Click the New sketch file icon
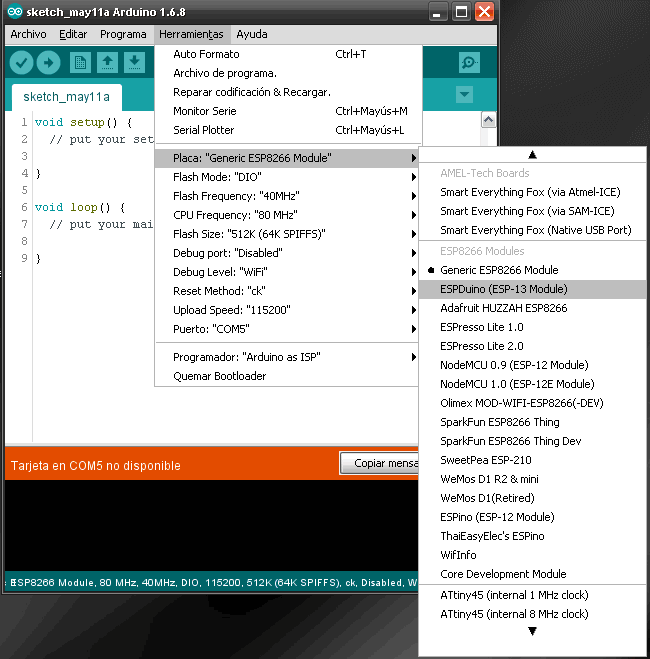Viewport: 650px width, 659px height. pyautogui.click(x=80, y=63)
